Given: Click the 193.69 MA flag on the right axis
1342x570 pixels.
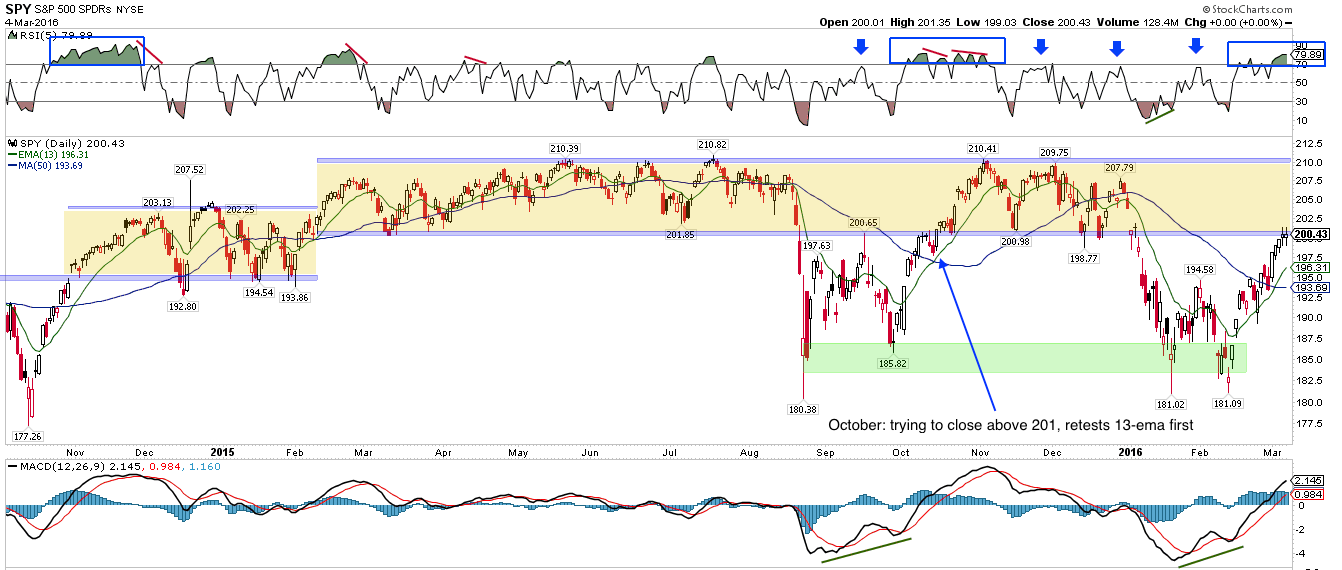Looking at the screenshot, I should [1308, 286].
